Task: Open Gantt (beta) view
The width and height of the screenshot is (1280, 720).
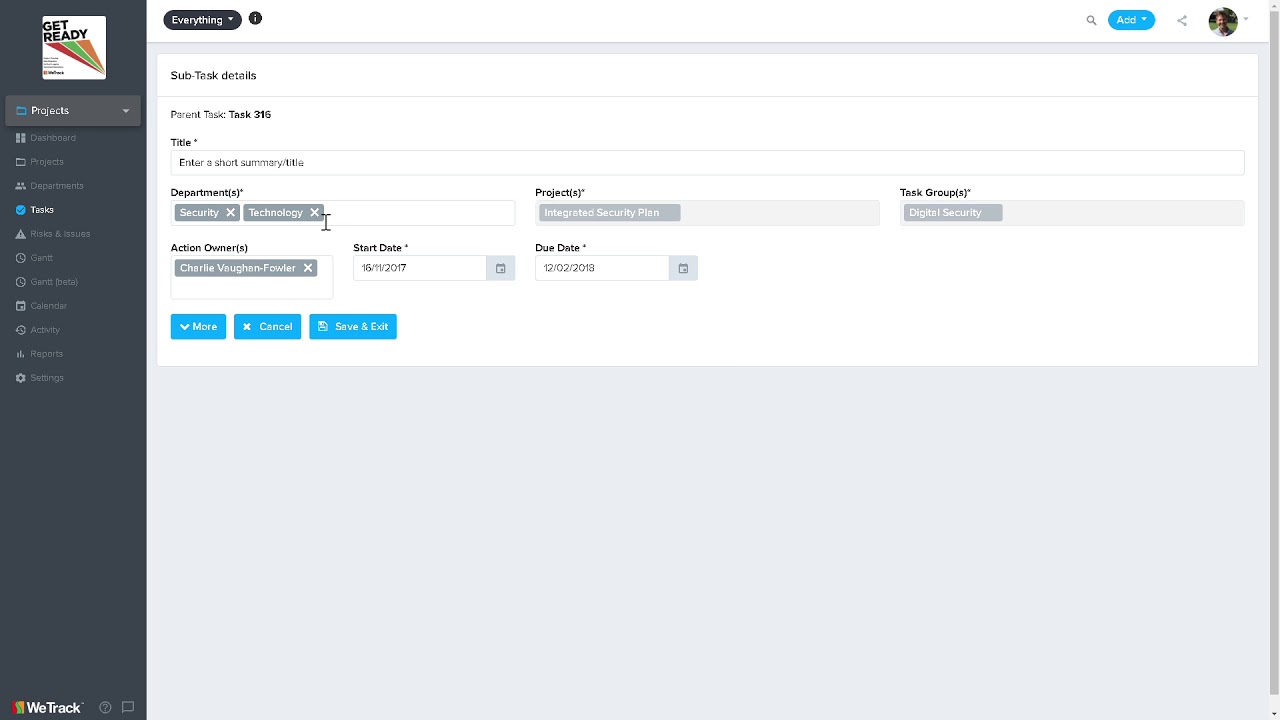Action: coord(46,282)
